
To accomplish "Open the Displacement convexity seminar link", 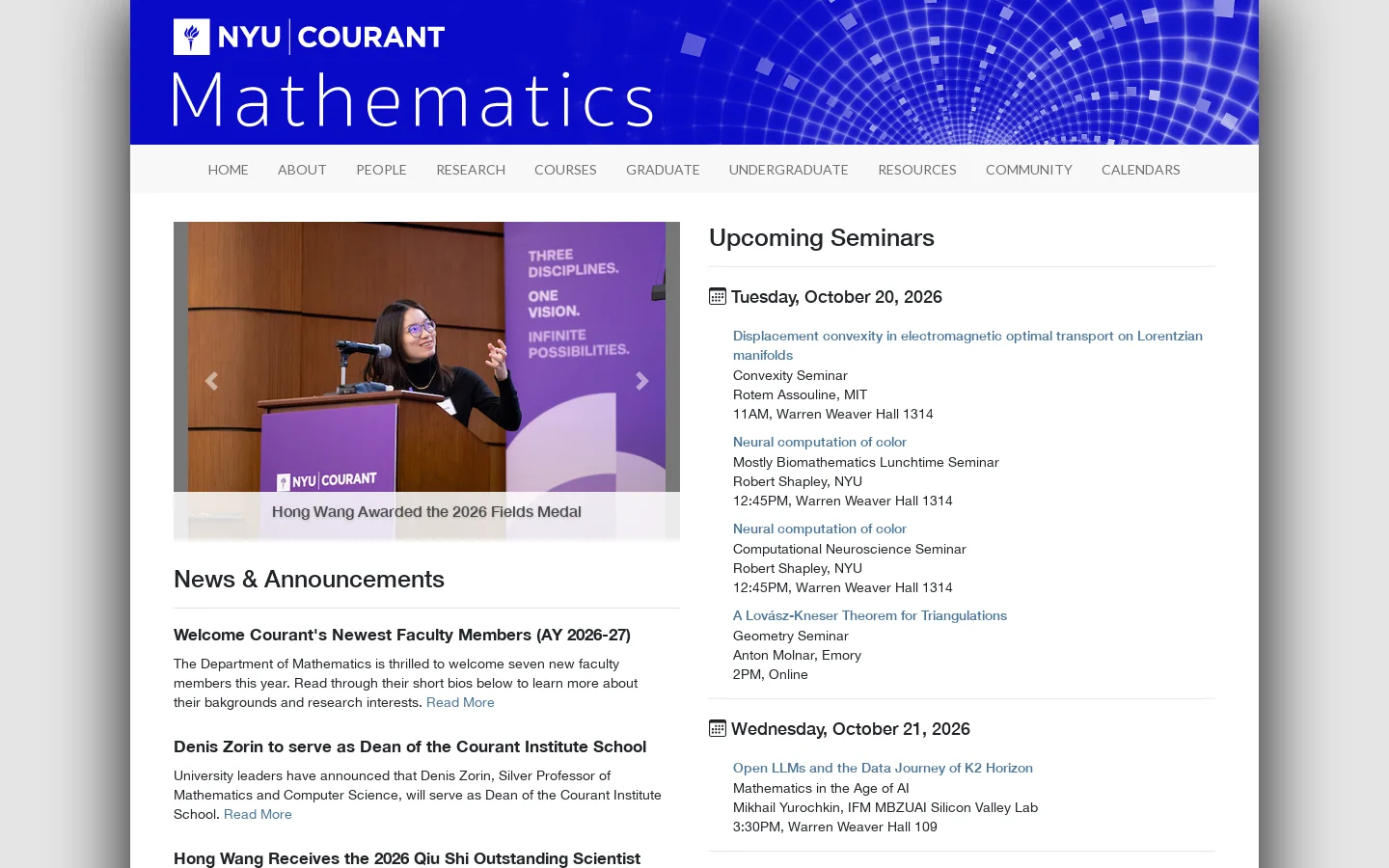I will click(x=967, y=345).
